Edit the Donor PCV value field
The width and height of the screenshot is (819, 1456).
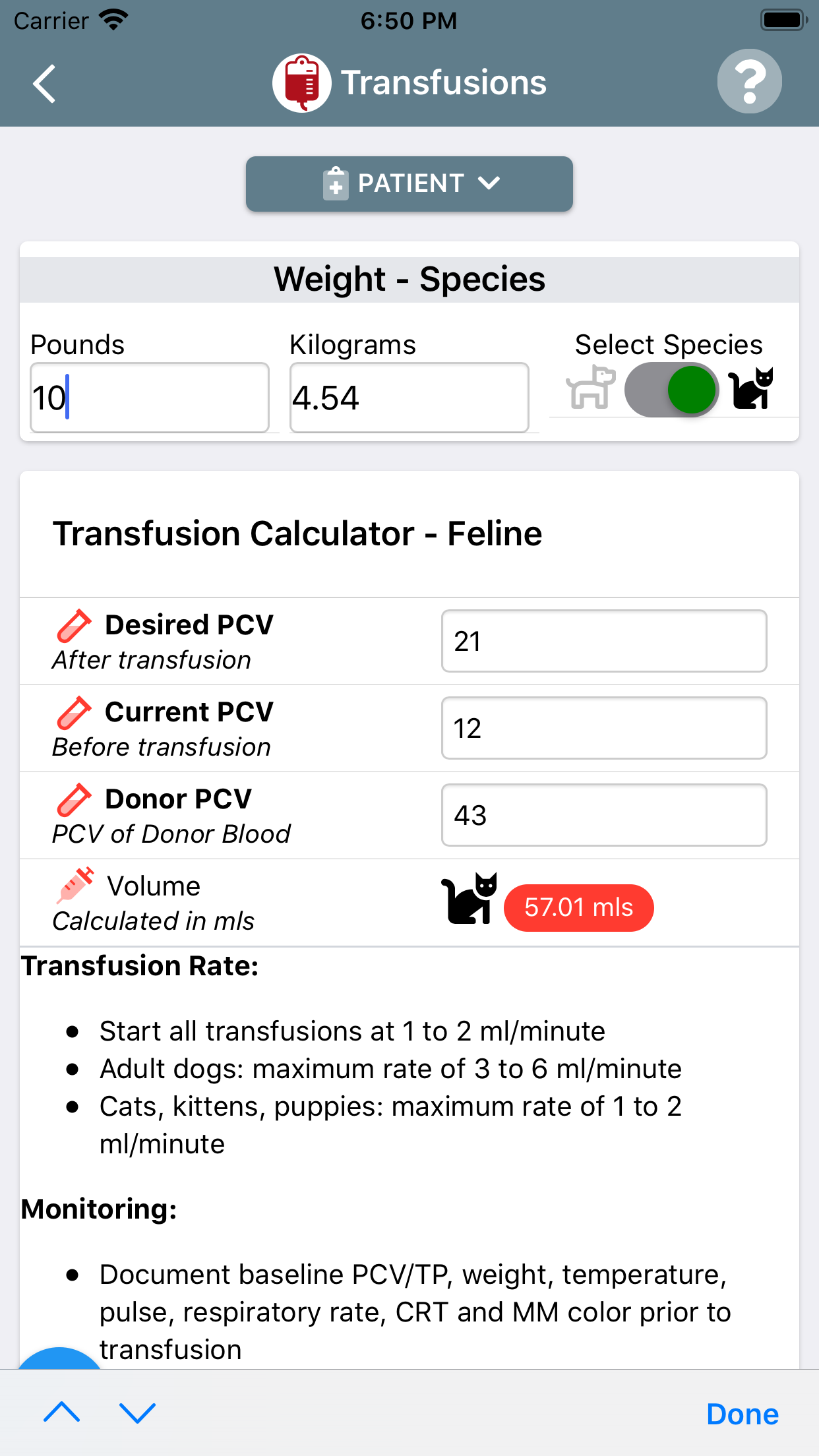pos(603,815)
